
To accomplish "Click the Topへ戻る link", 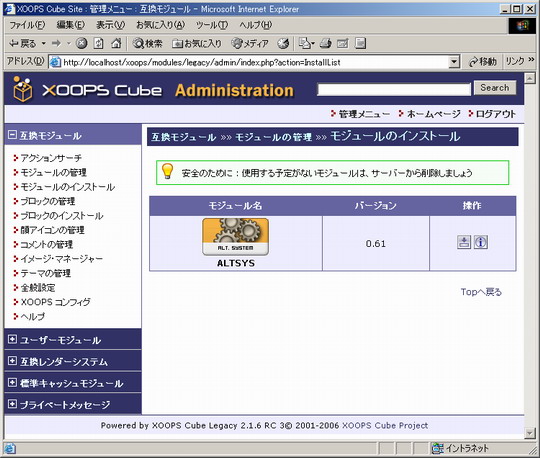I will [481, 292].
